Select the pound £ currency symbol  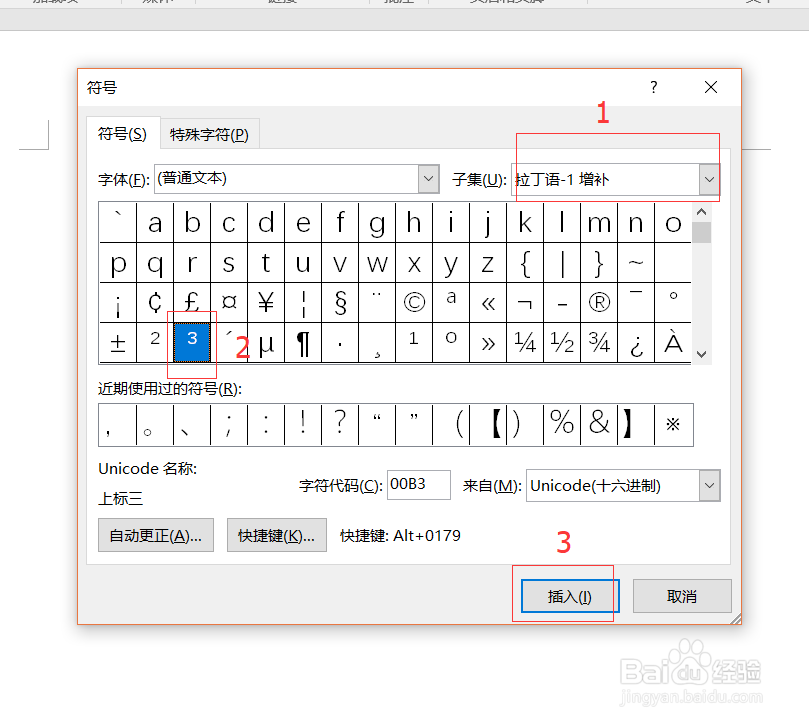pyautogui.click(x=192, y=302)
